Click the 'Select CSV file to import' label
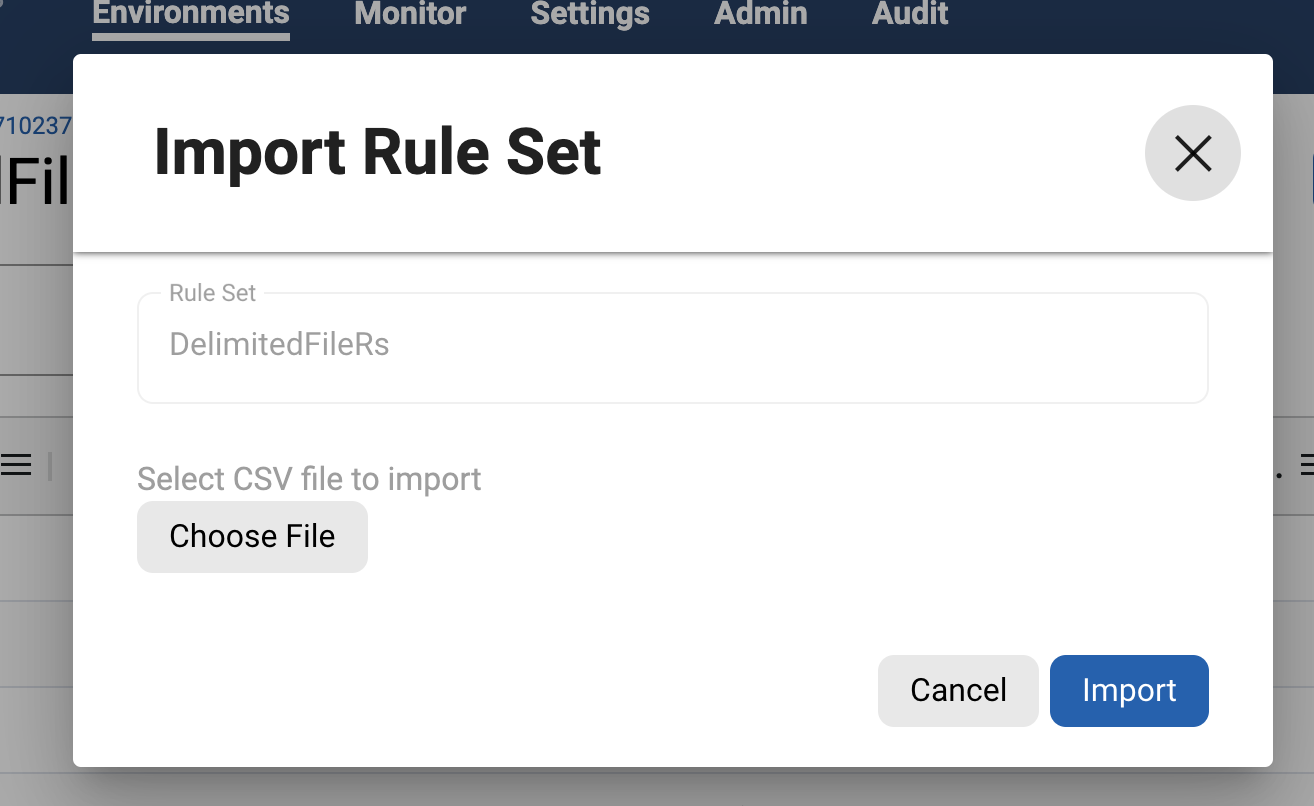This screenshot has height=806, width=1314. pyautogui.click(x=309, y=479)
